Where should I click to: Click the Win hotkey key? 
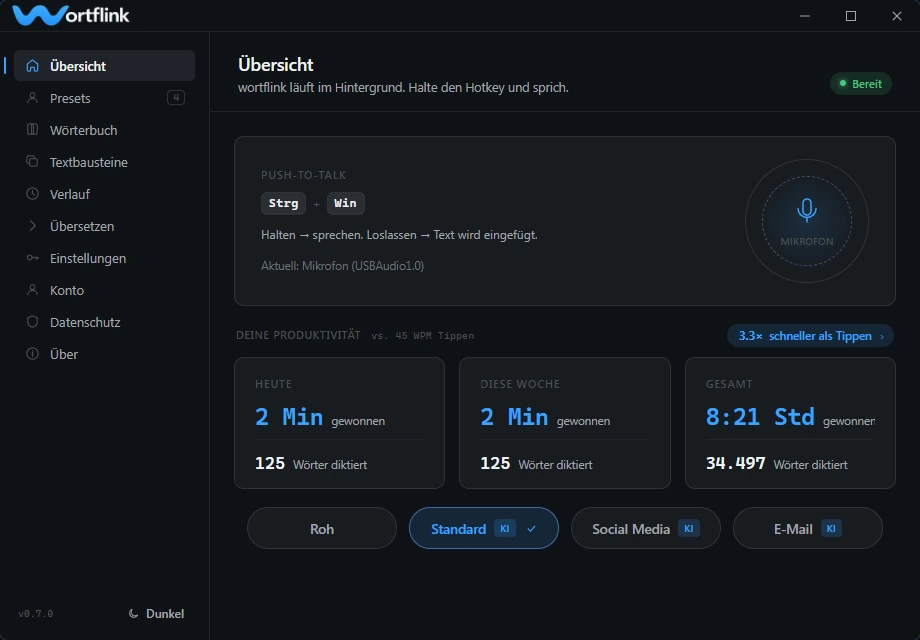[x=346, y=203]
